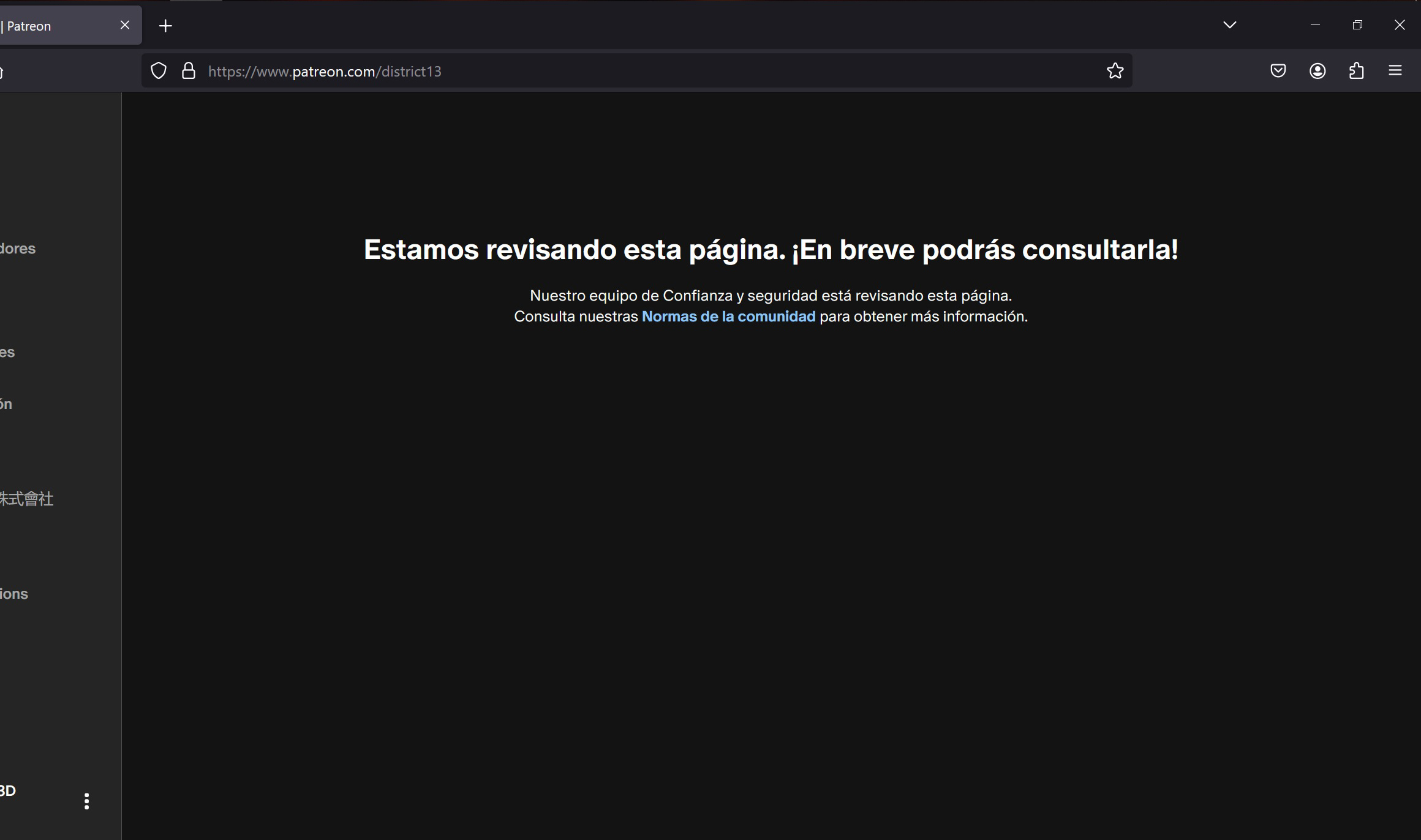The width and height of the screenshot is (1421, 840).
Task: Expand the list all tabs chevron
Action: [x=1229, y=25]
